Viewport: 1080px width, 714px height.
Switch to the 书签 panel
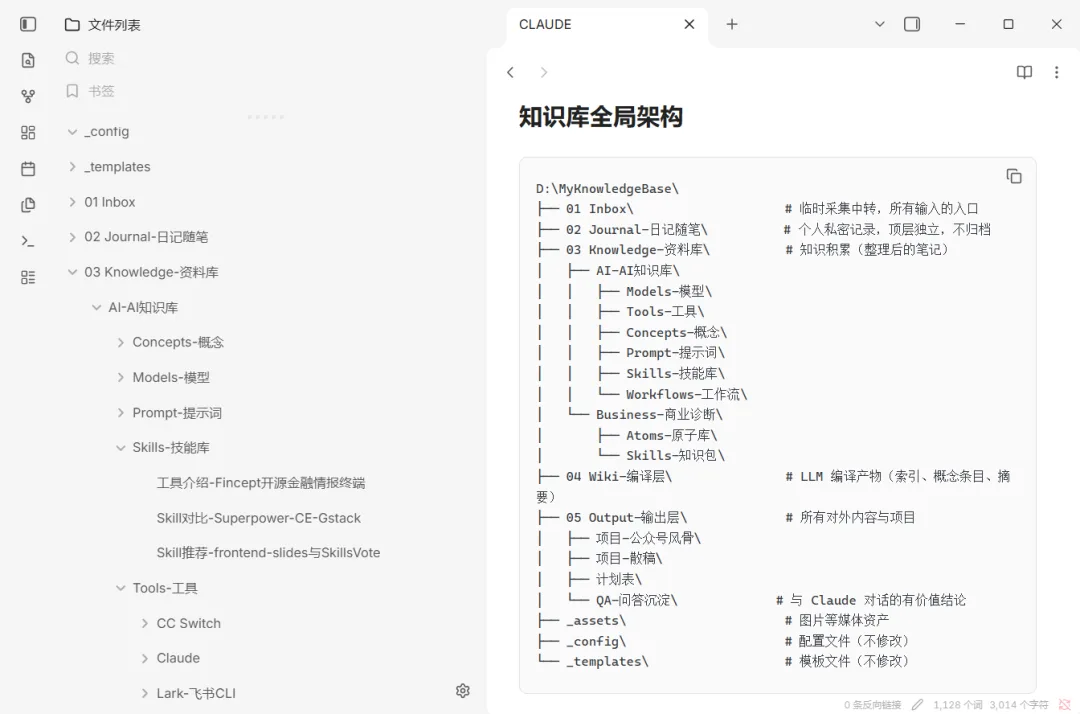pos(101,91)
